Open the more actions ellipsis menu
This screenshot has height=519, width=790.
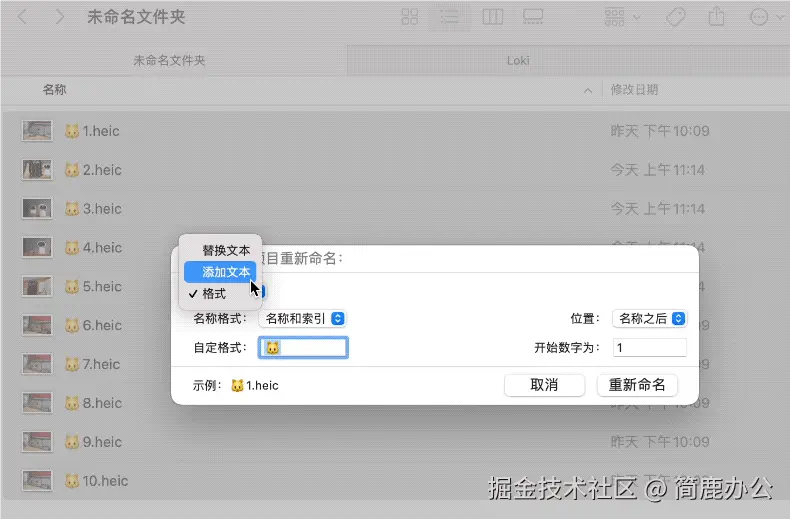(766, 17)
